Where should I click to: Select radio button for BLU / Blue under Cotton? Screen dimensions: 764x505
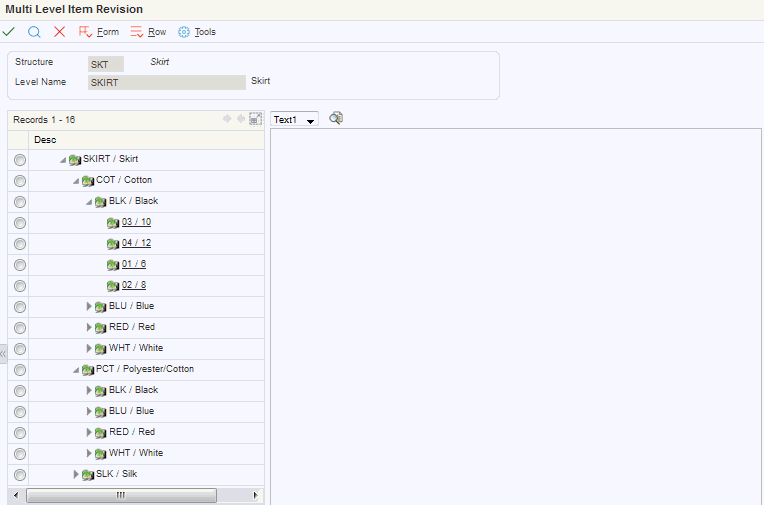[x=19, y=307]
